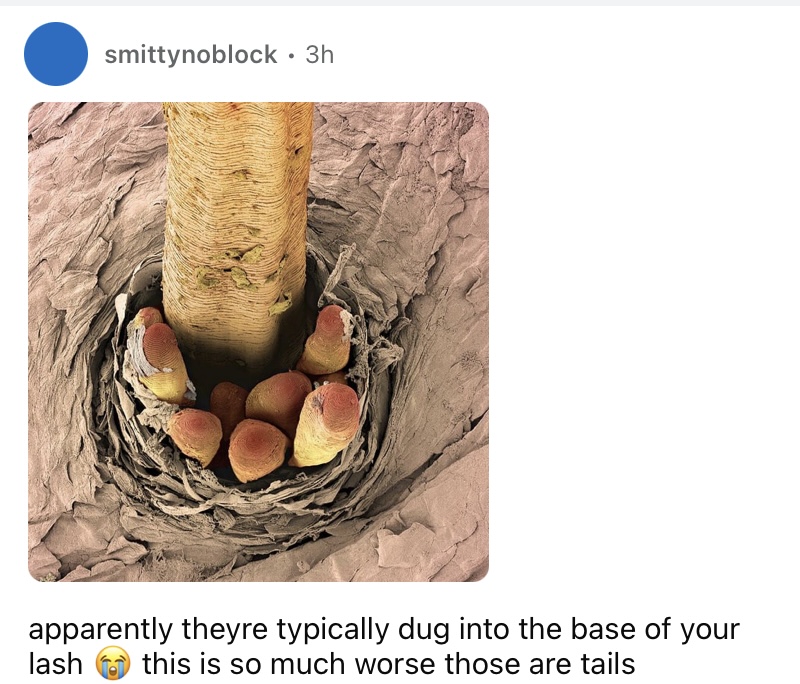The image size is (800, 684).
Task: Click the dot separator after the username
Action: [291, 56]
